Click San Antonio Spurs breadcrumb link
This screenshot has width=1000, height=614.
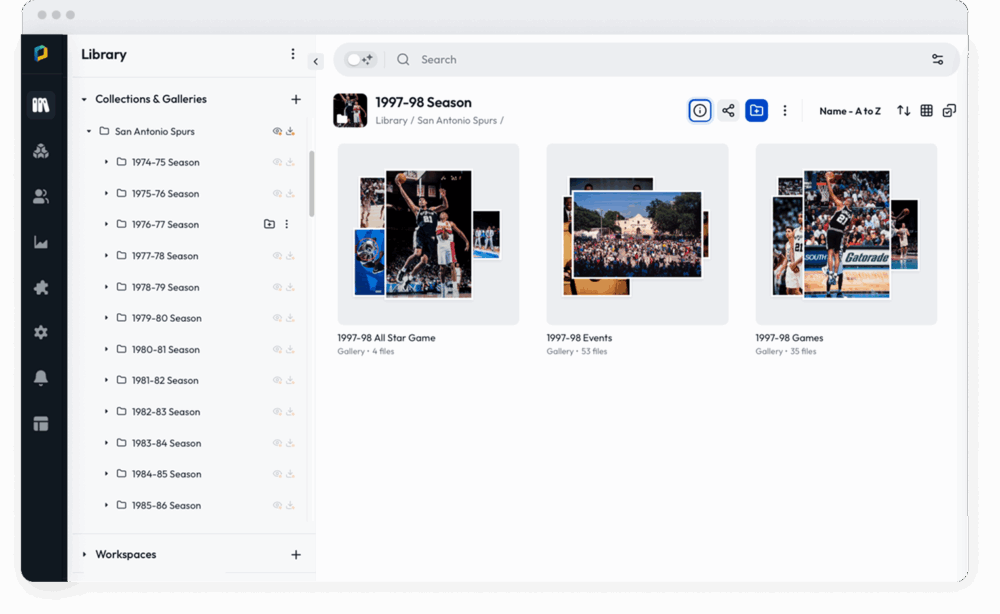click(456, 121)
